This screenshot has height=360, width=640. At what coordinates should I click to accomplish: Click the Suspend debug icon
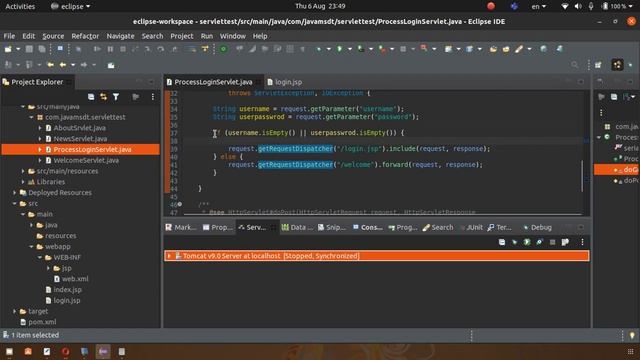(x=110, y=49)
